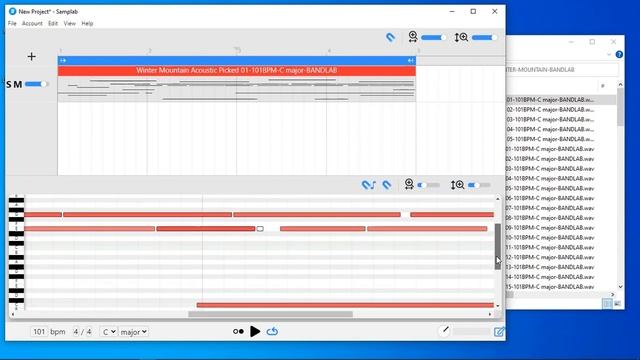
Task: Start playback with the Play button
Action: tap(255, 331)
